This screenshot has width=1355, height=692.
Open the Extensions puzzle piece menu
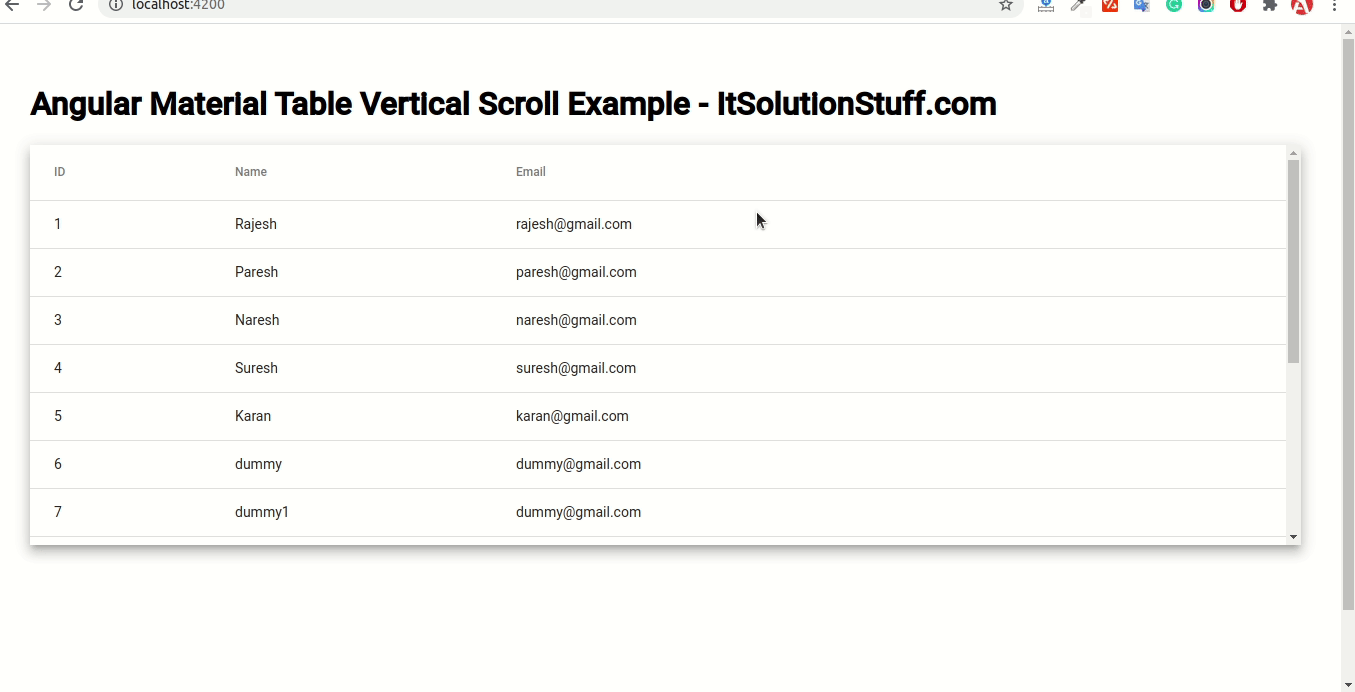[x=1270, y=5]
